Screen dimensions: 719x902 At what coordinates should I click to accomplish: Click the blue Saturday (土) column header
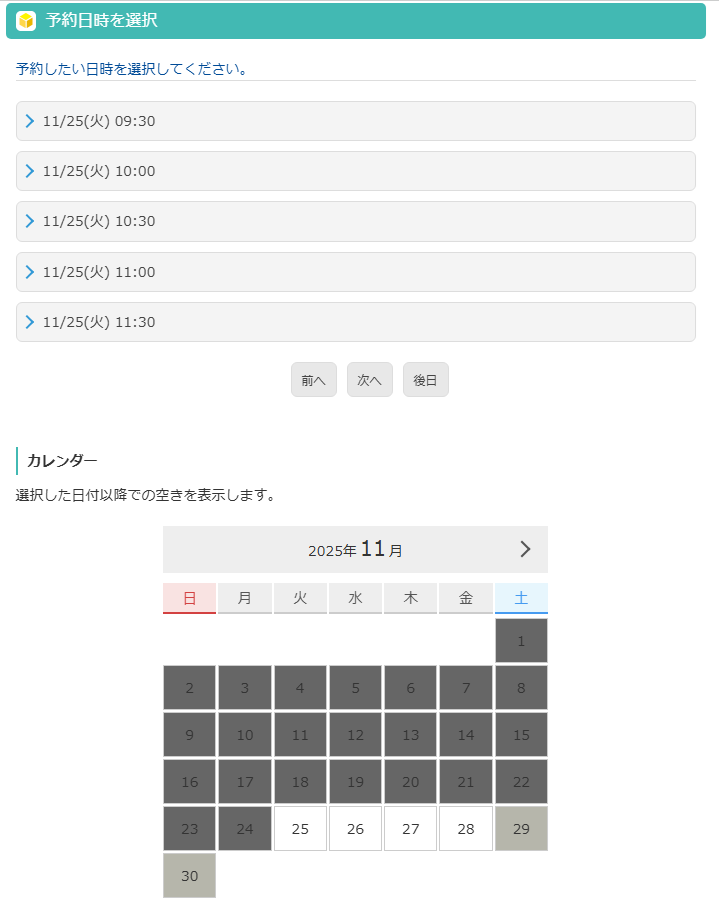tap(521, 597)
